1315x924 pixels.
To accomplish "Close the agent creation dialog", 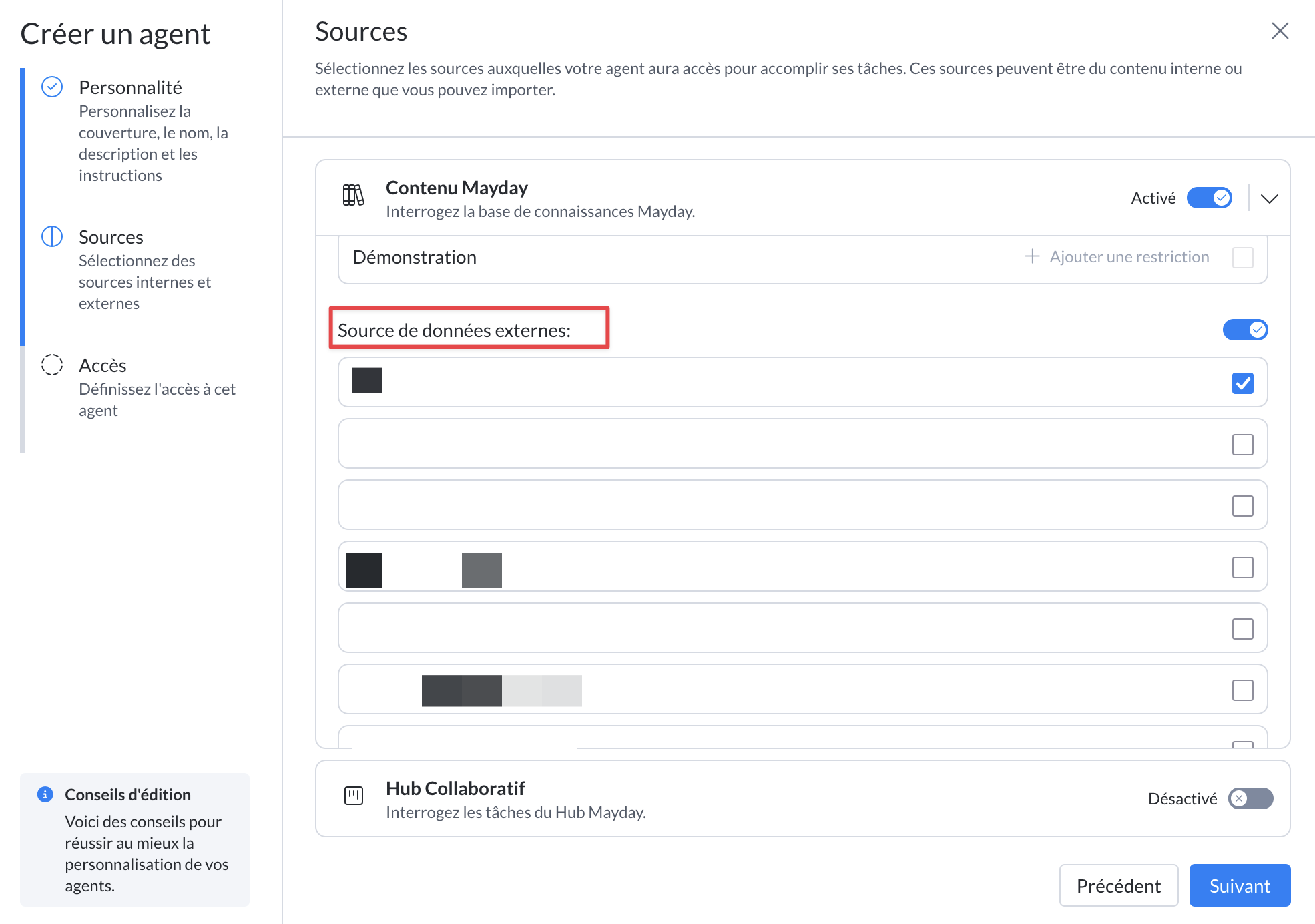I will coord(1279,31).
